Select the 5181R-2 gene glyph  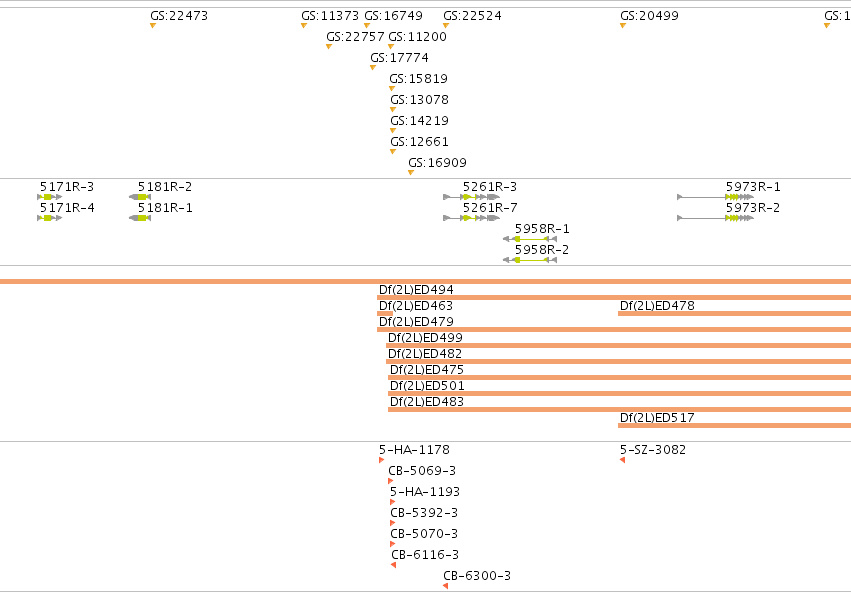[140, 197]
